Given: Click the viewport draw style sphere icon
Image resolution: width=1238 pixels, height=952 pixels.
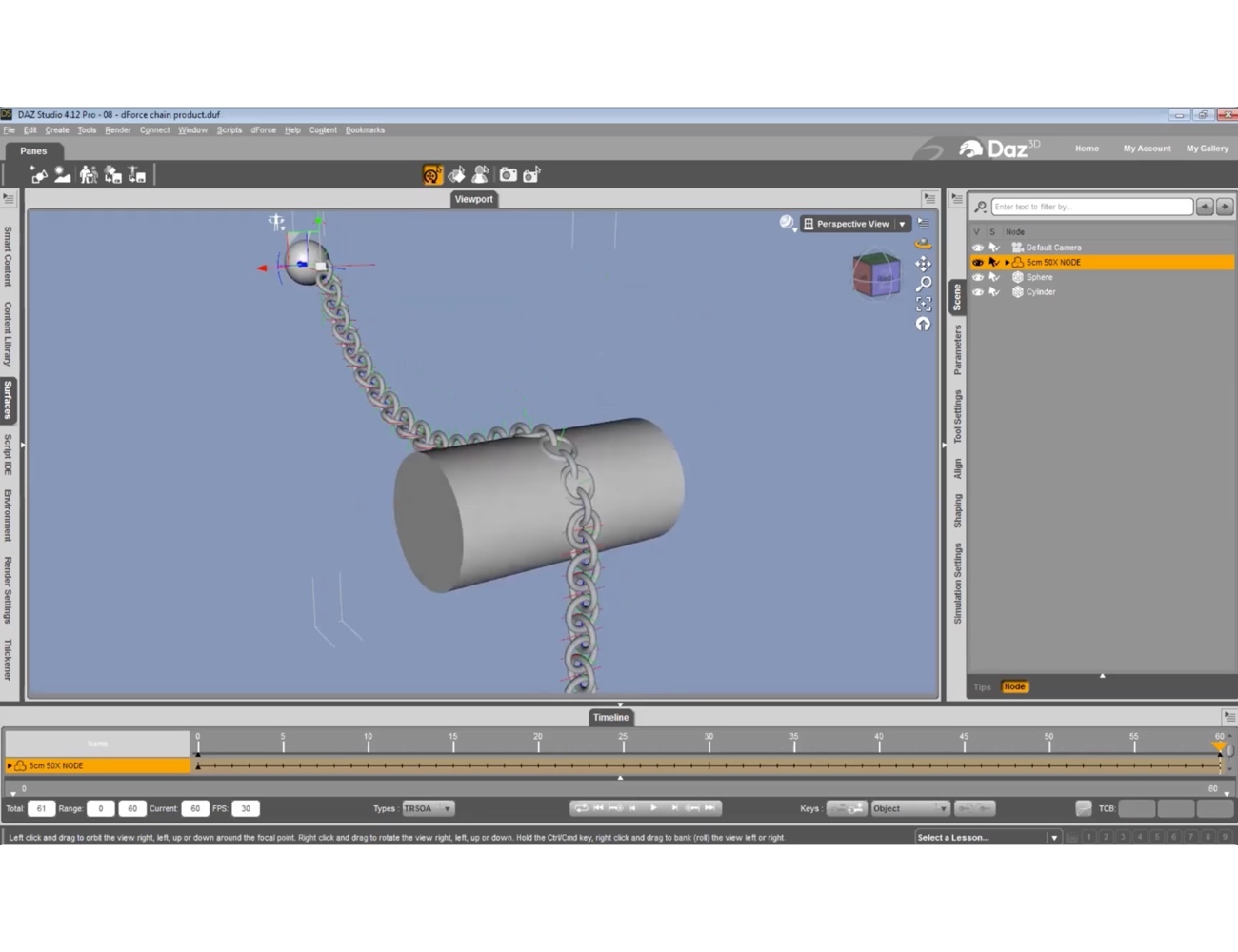Looking at the screenshot, I should coord(788,223).
